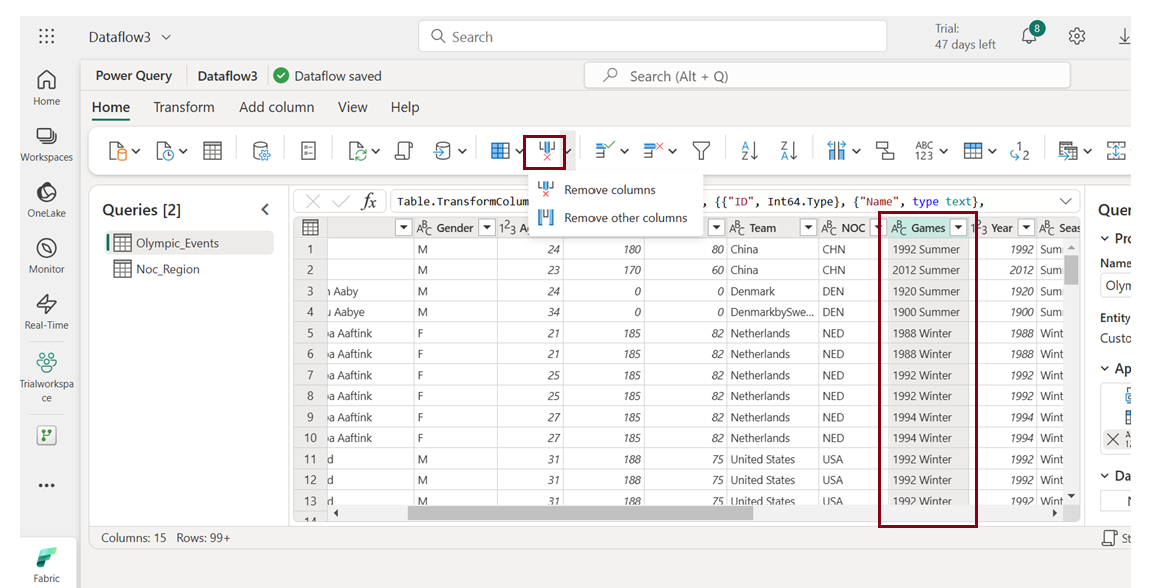
Task: Open the settings gear icon
Action: [1077, 36]
